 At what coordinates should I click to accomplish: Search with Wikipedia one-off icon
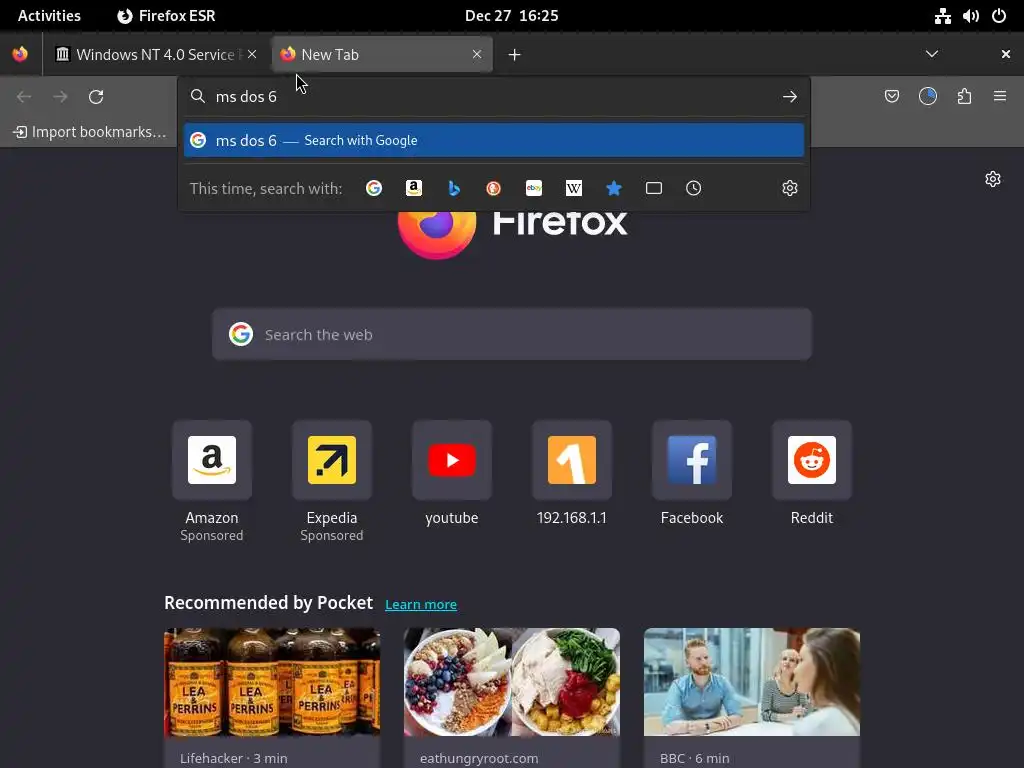(573, 188)
